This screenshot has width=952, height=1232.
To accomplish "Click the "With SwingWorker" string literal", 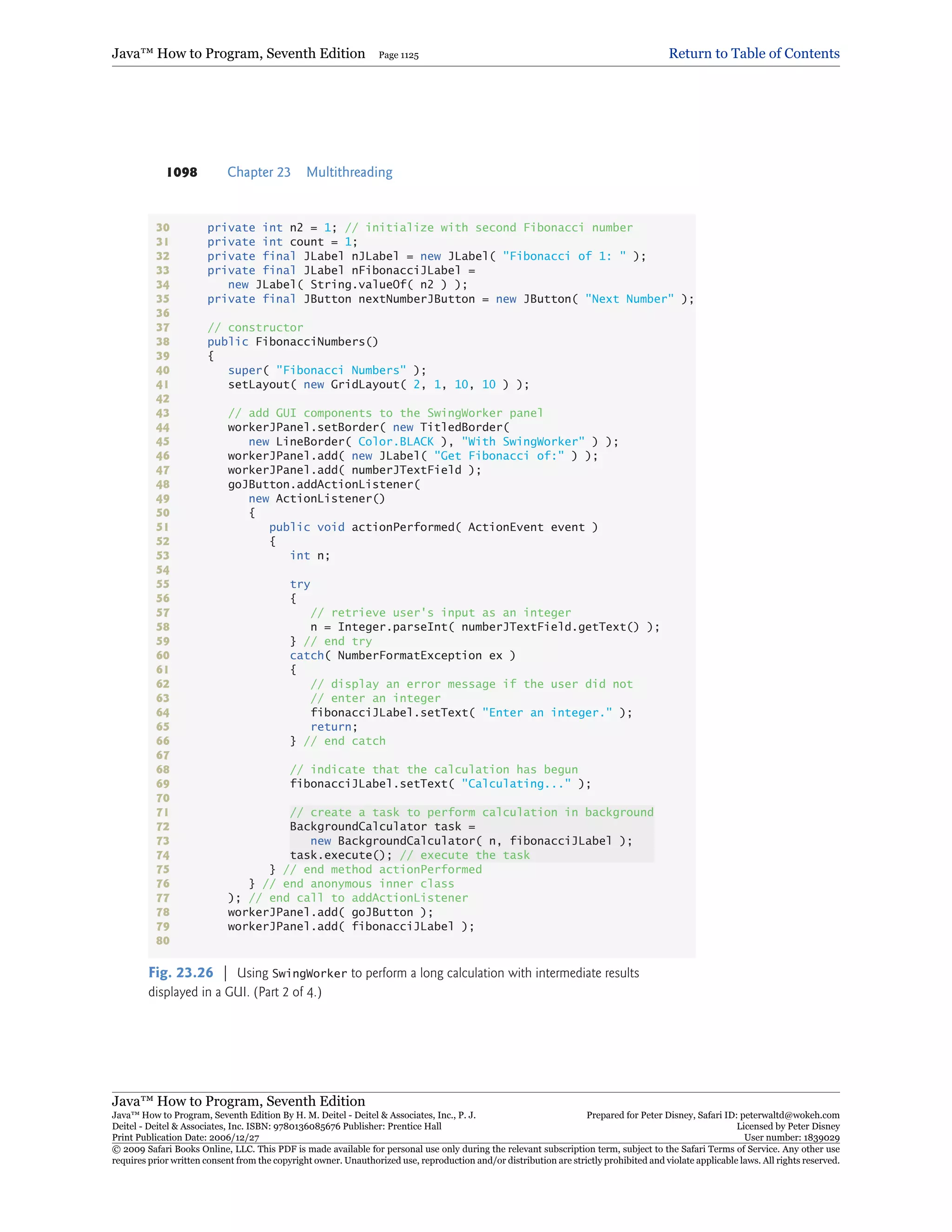I will [x=523, y=442].
